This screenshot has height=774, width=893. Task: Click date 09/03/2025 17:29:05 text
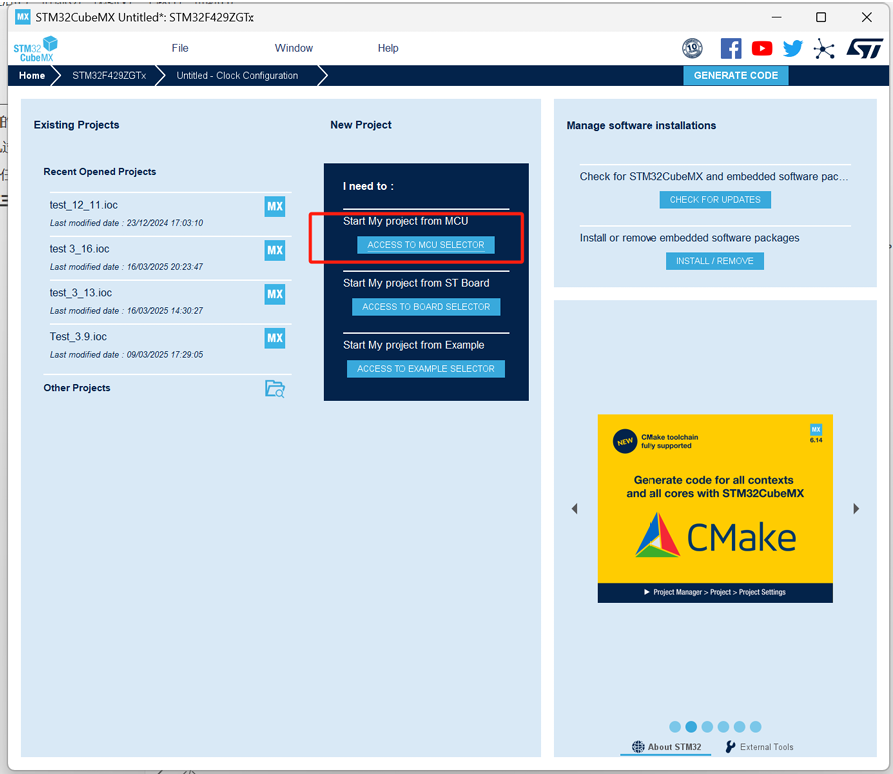point(165,355)
